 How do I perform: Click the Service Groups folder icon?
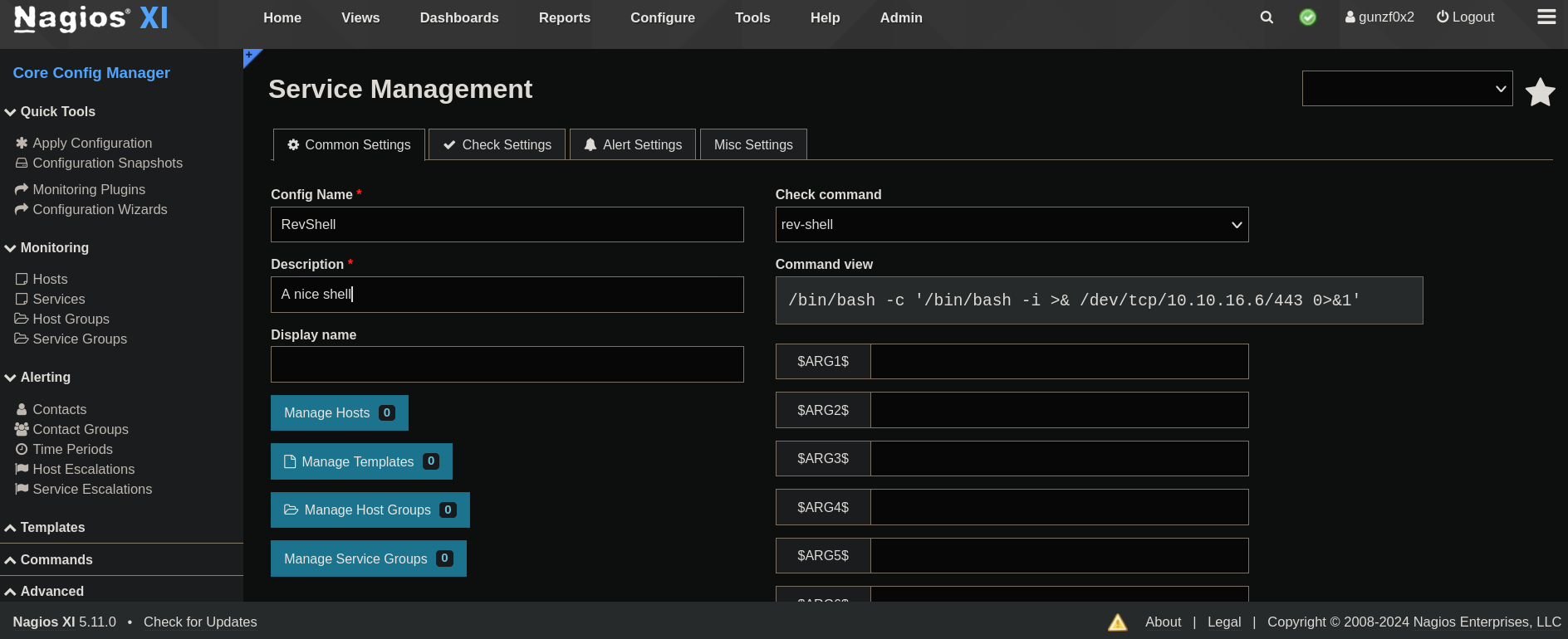[x=22, y=339]
